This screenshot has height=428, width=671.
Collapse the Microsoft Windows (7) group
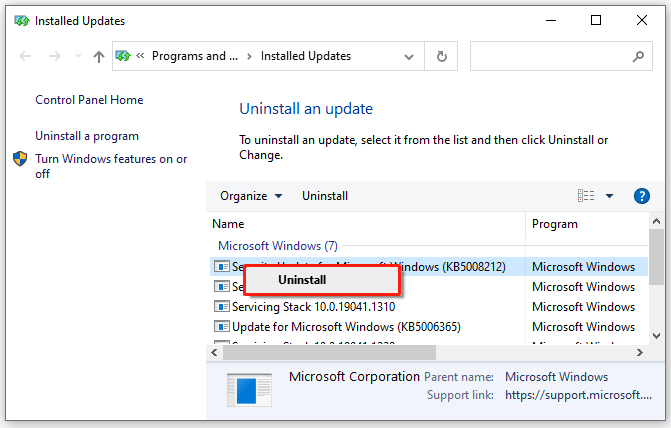click(x=278, y=246)
